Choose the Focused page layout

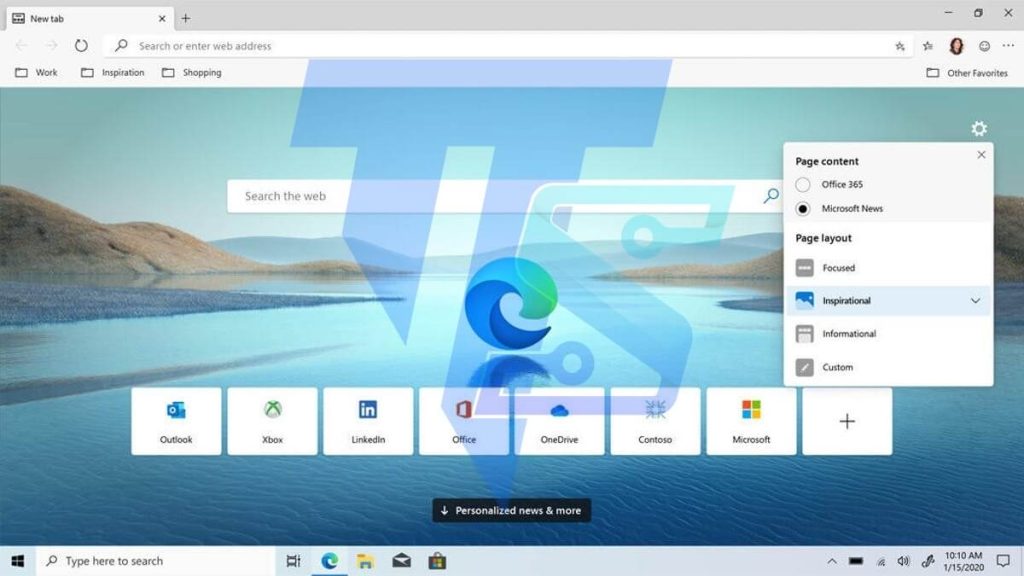click(x=888, y=268)
